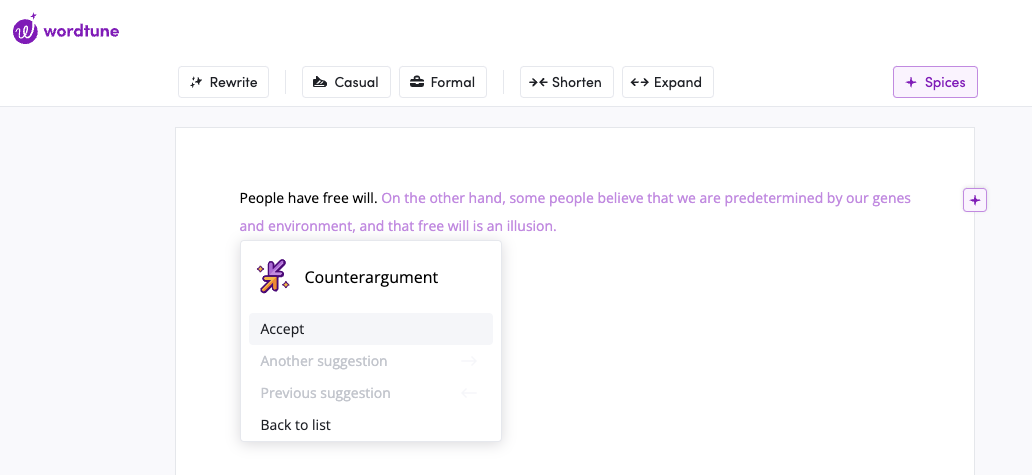Choose Previous suggestion in the popup

click(325, 393)
